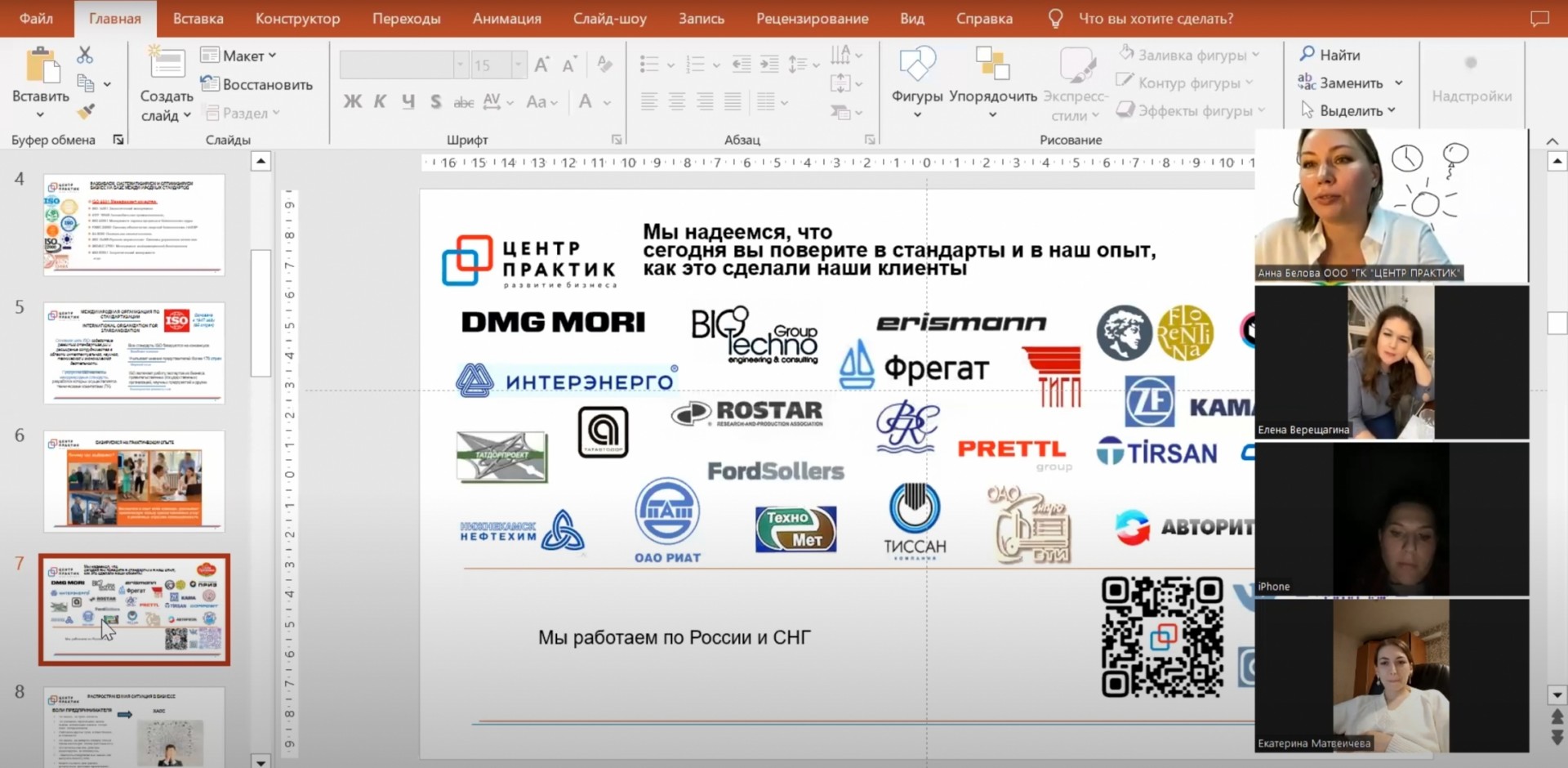Toggle text shadow S formatting
The height and width of the screenshot is (768, 1568).
[x=436, y=102]
